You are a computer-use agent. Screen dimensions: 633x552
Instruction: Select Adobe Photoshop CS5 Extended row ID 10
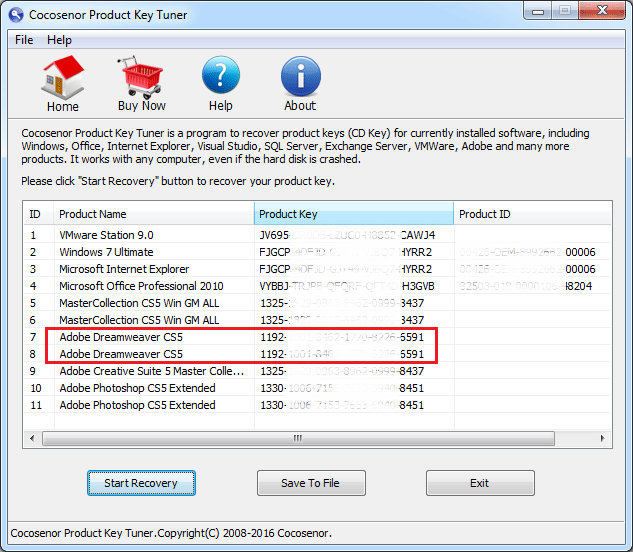click(x=317, y=388)
